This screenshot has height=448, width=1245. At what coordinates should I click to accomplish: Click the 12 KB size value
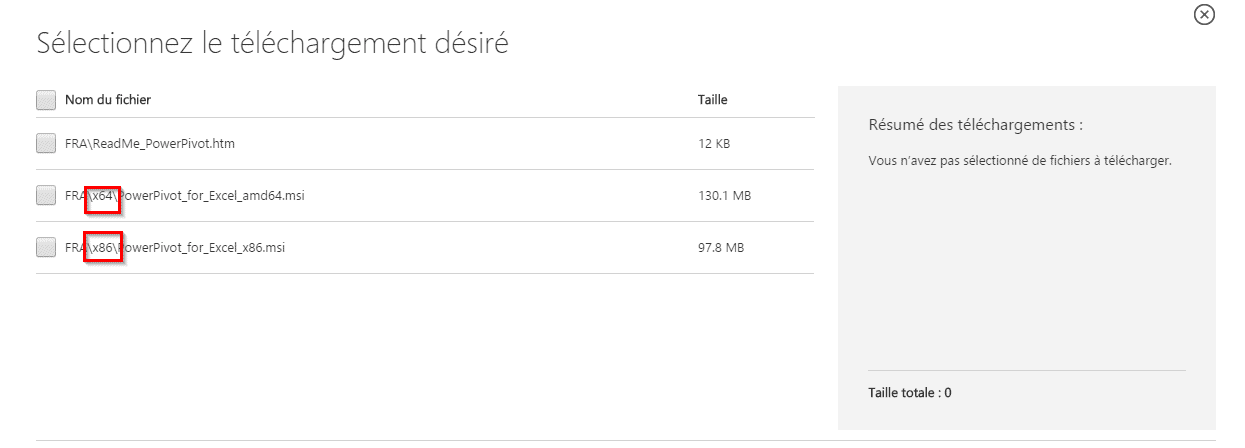[714, 144]
